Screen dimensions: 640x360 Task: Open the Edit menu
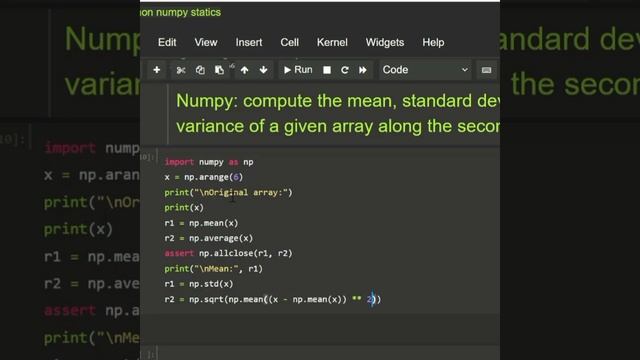pos(167,42)
